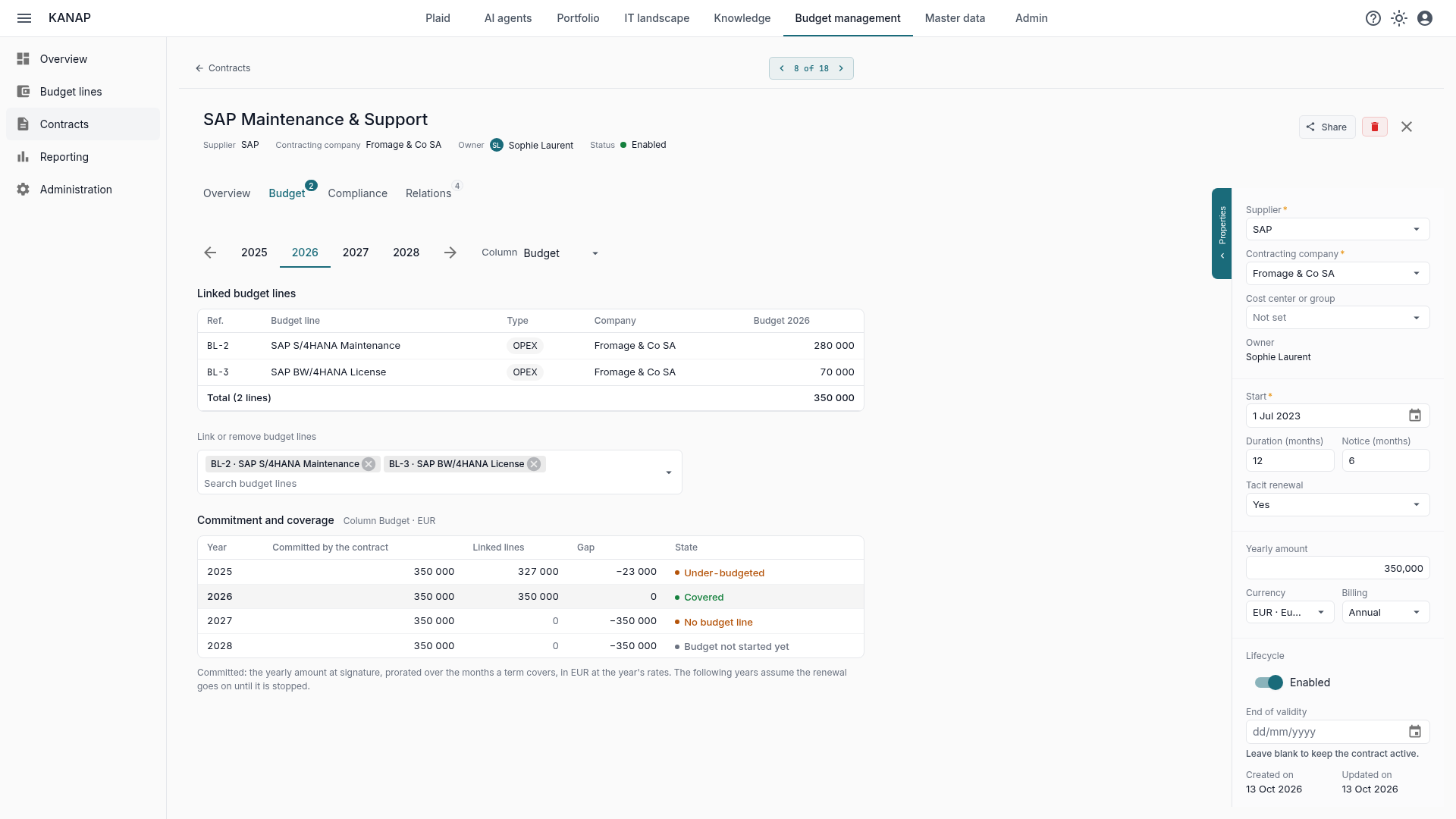Show later years with right arrow

click(x=450, y=253)
